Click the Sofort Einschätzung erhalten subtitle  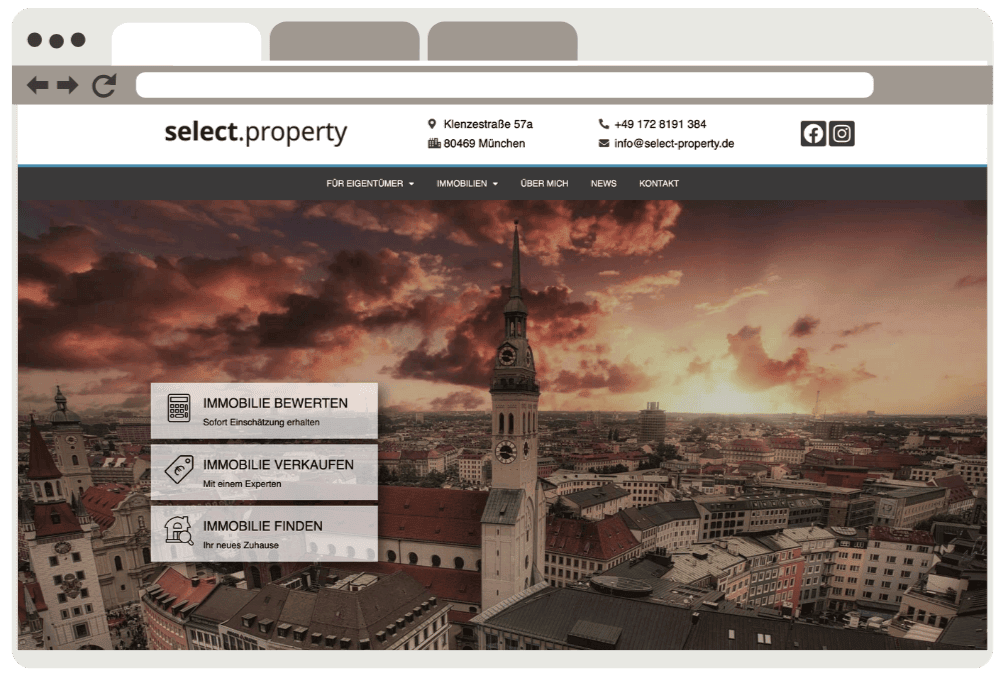[261, 422]
